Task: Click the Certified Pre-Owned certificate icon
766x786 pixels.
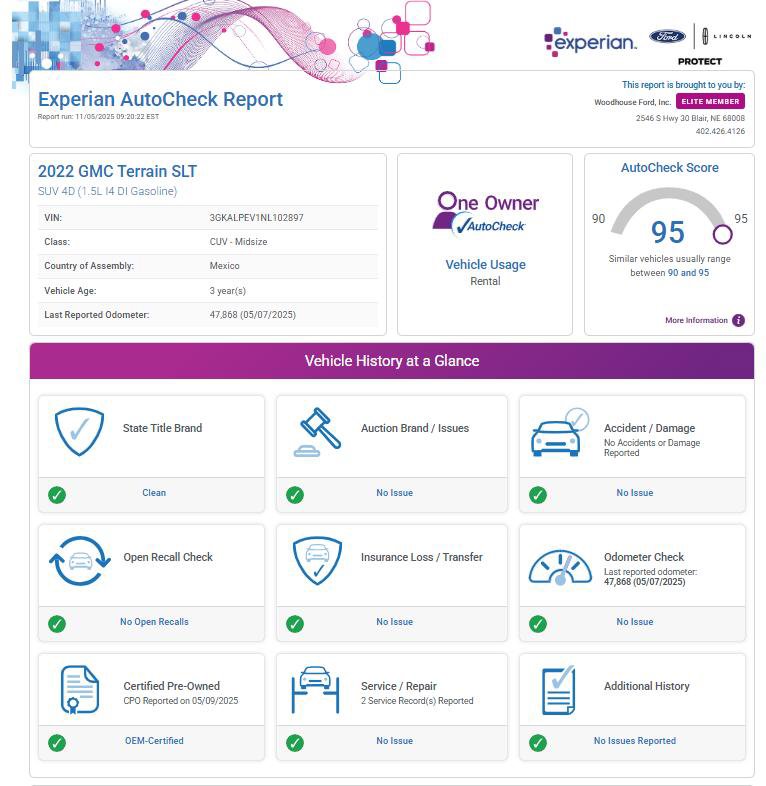Action: pyautogui.click(x=79, y=691)
